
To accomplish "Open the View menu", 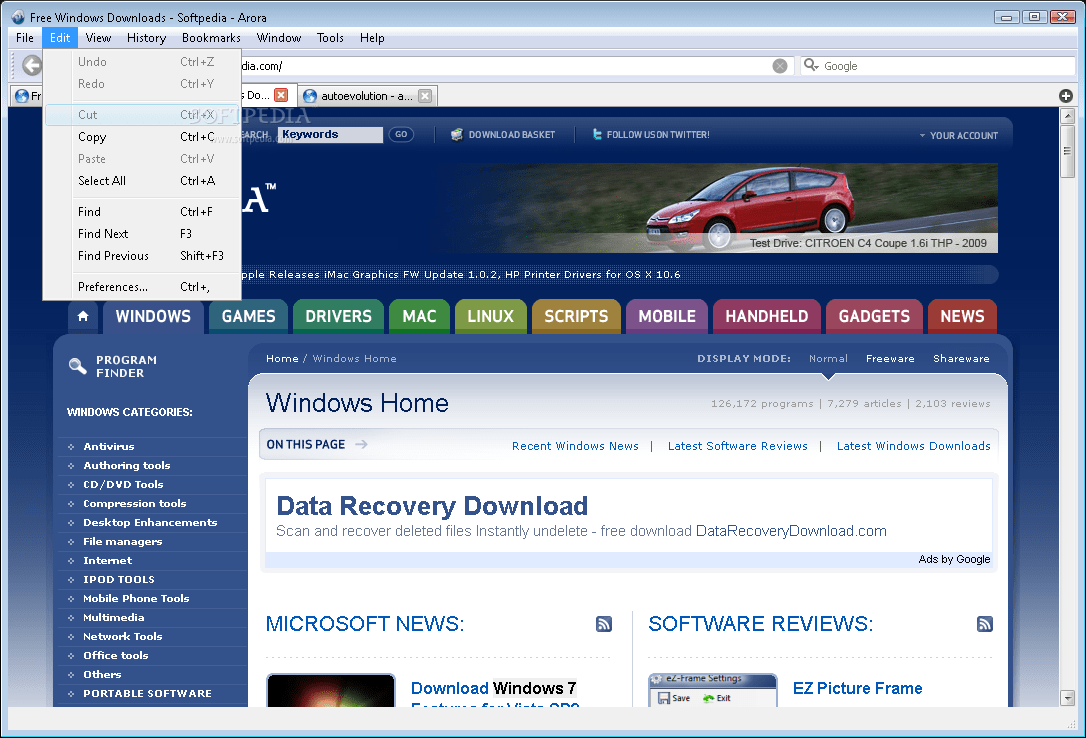I will 98,38.
